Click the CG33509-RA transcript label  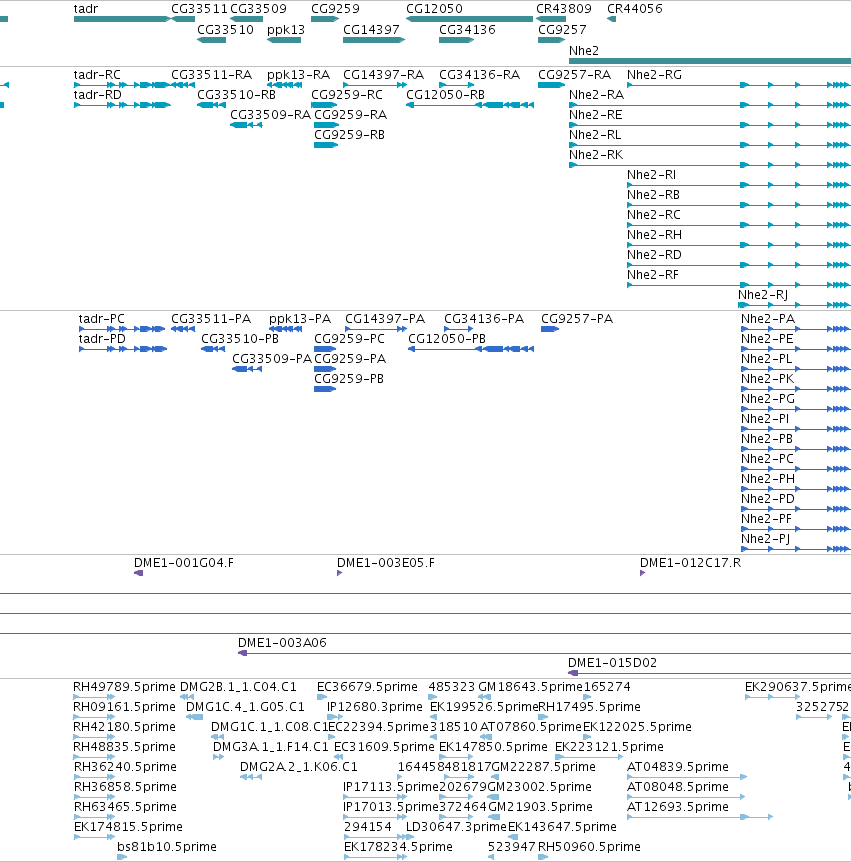click(x=270, y=114)
